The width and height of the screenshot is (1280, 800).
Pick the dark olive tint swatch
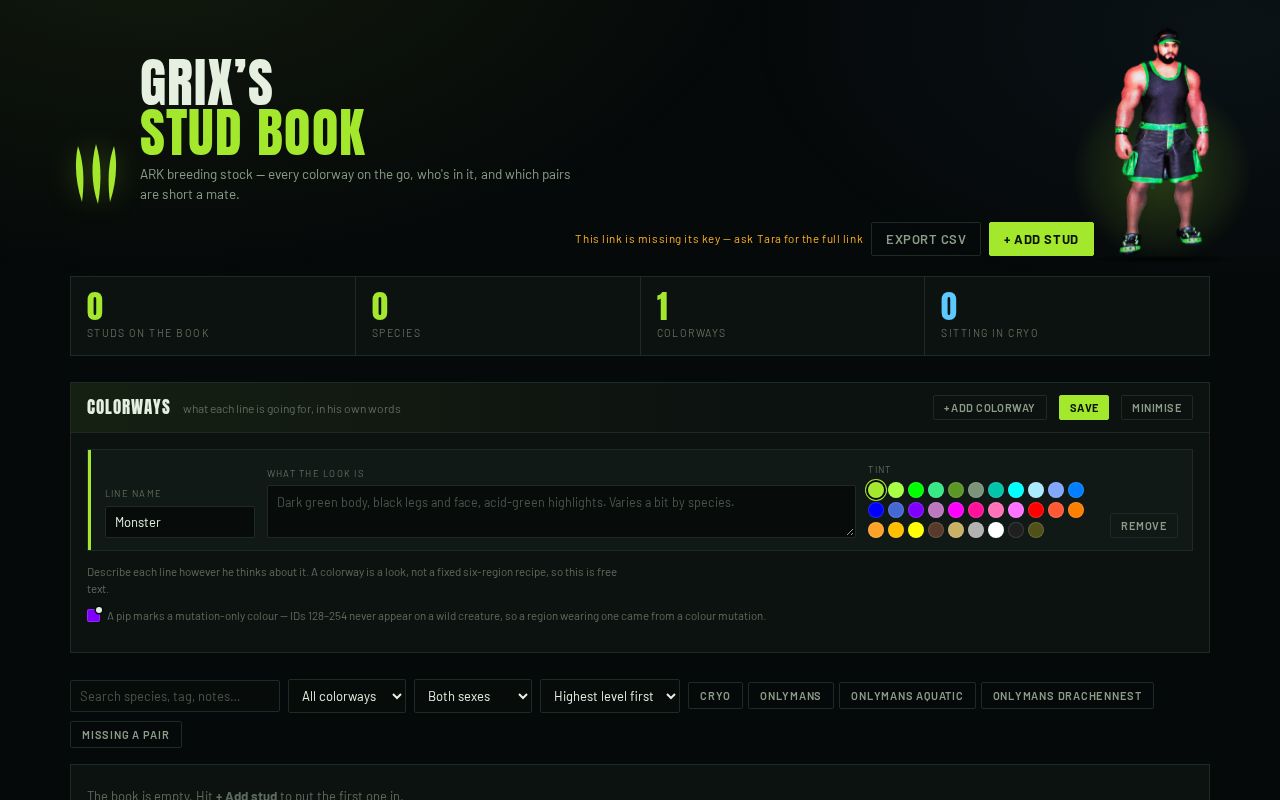click(x=1036, y=530)
